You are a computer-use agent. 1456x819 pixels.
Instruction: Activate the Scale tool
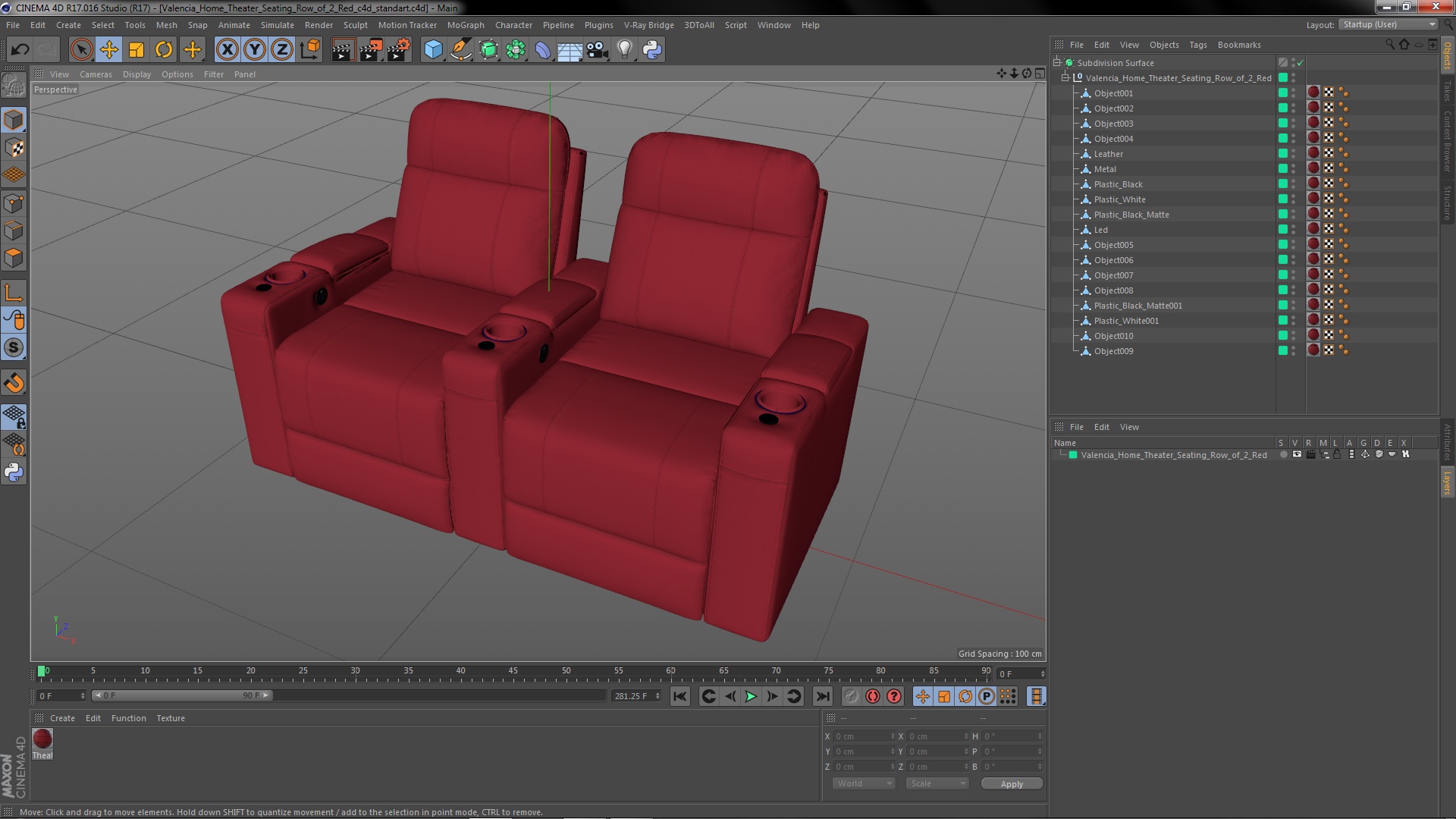[x=136, y=50]
